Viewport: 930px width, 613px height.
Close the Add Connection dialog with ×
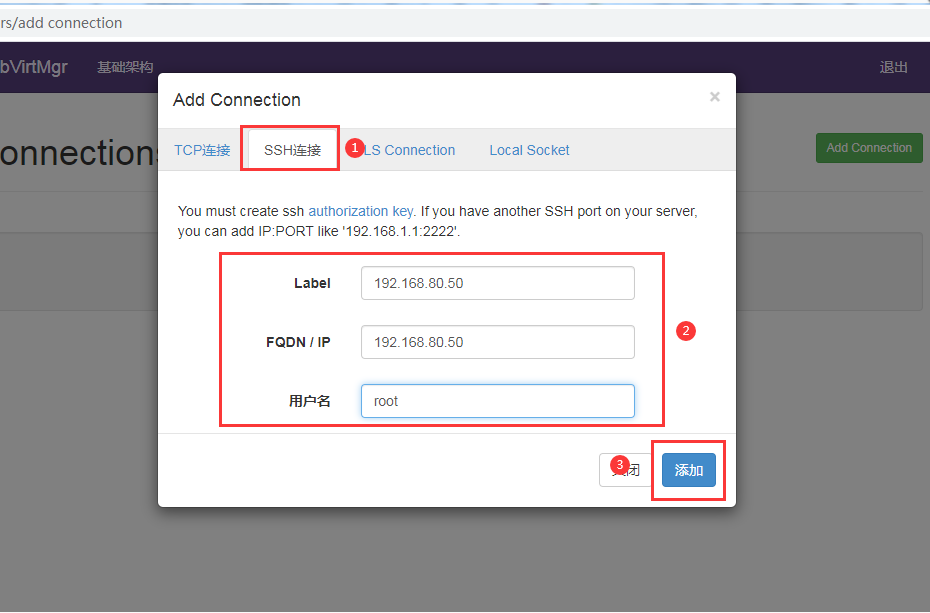coord(714,97)
